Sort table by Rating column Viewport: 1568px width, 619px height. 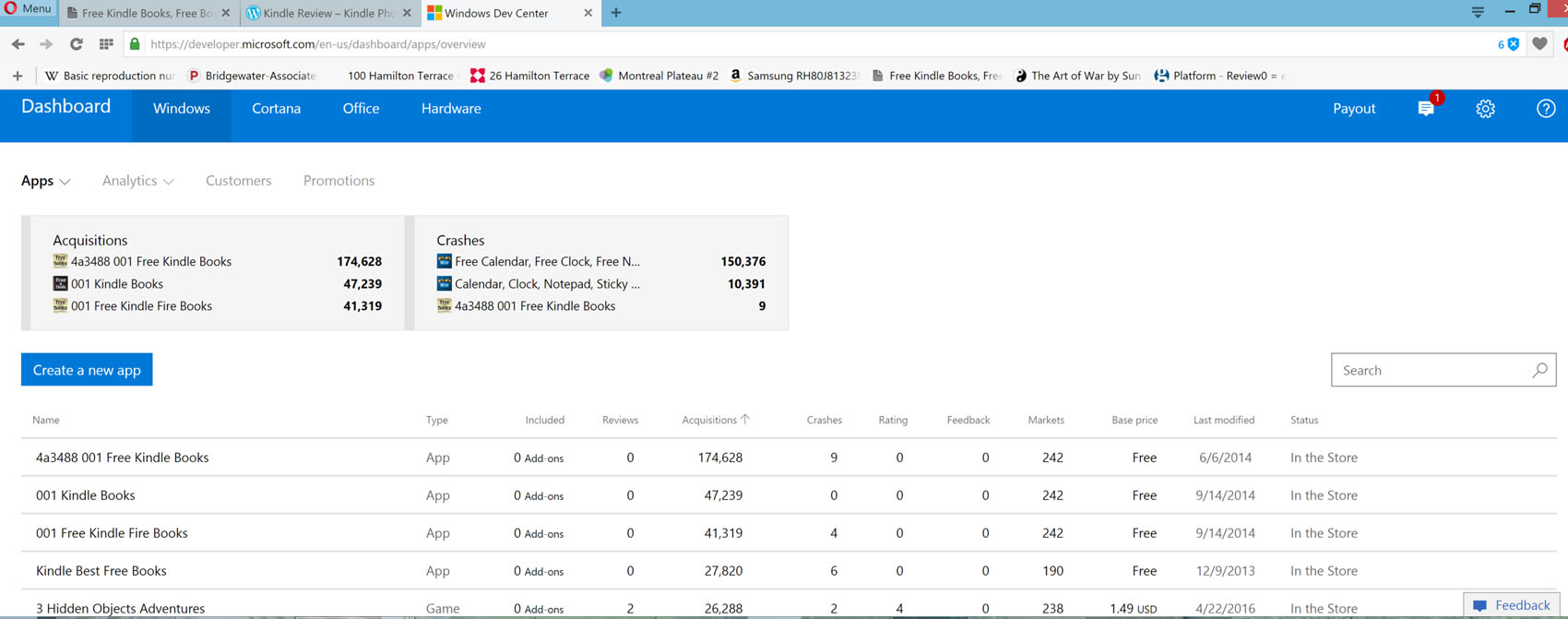tap(893, 420)
